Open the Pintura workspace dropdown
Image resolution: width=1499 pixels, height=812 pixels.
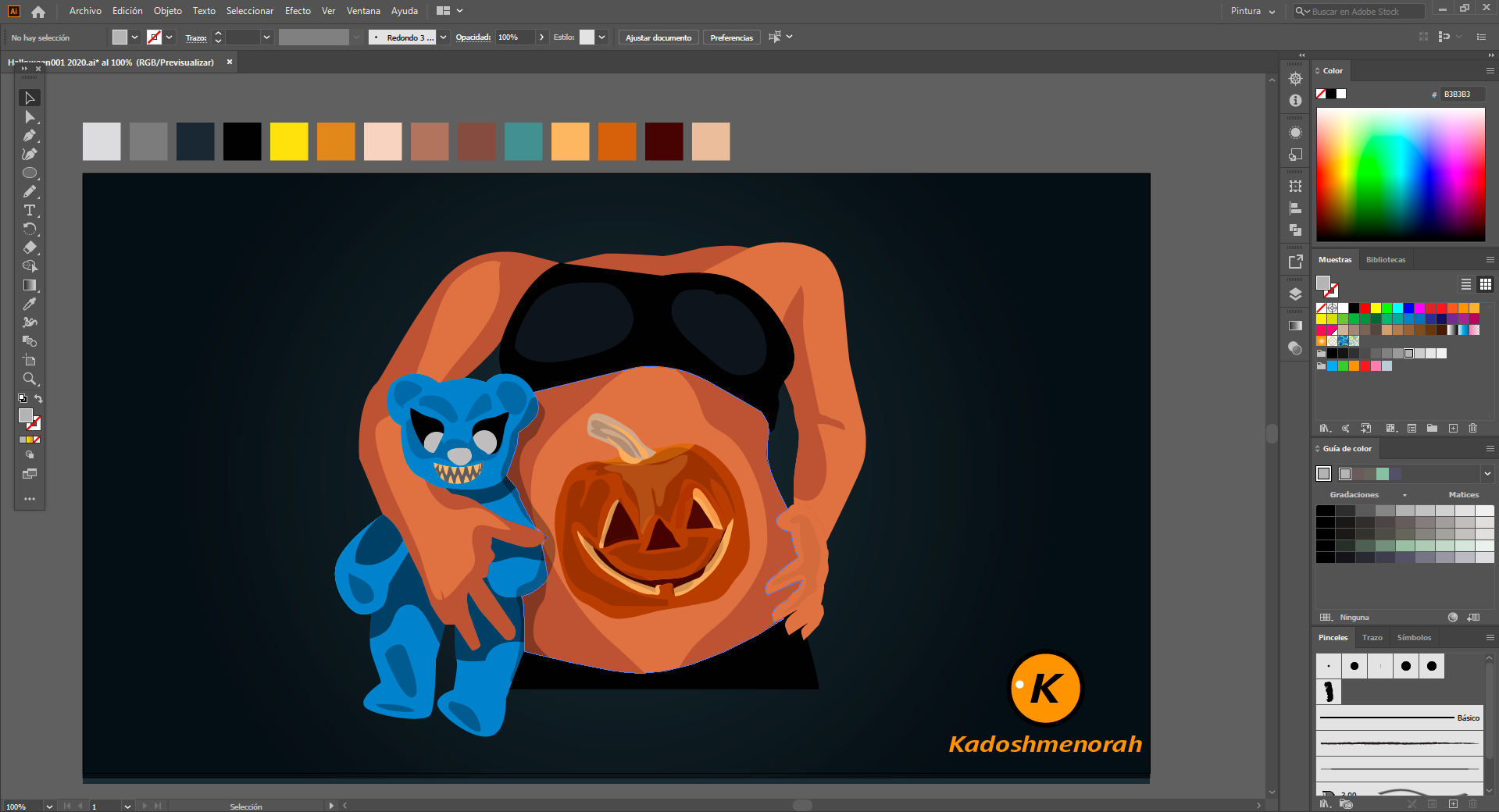[x=1253, y=12]
